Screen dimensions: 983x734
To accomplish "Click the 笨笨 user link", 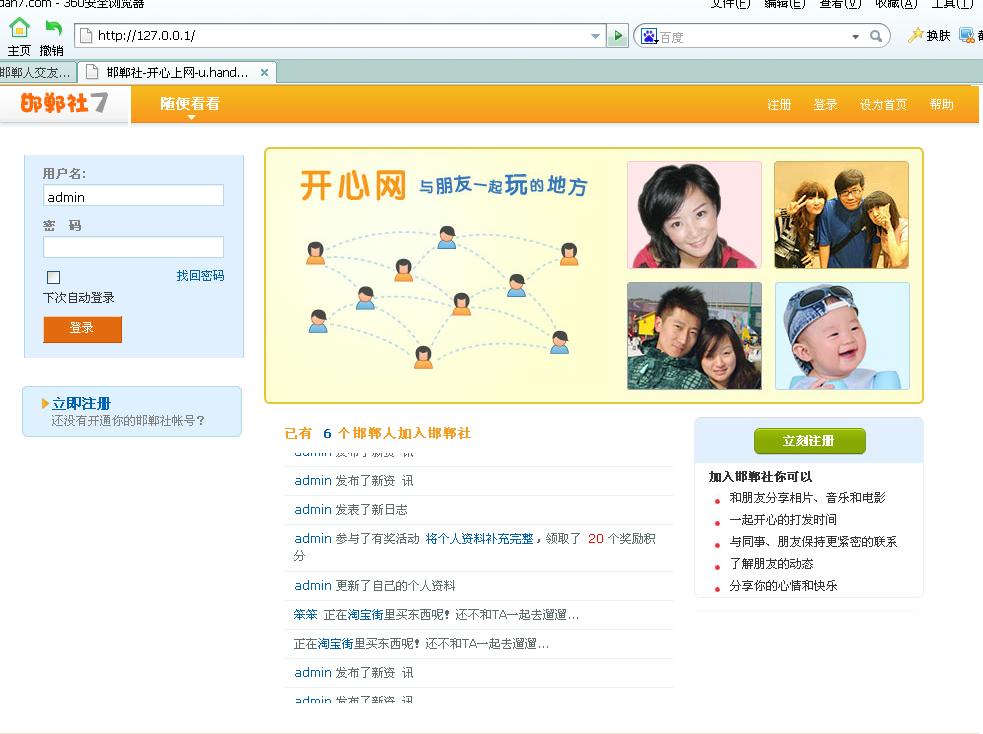I will point(305,615).
